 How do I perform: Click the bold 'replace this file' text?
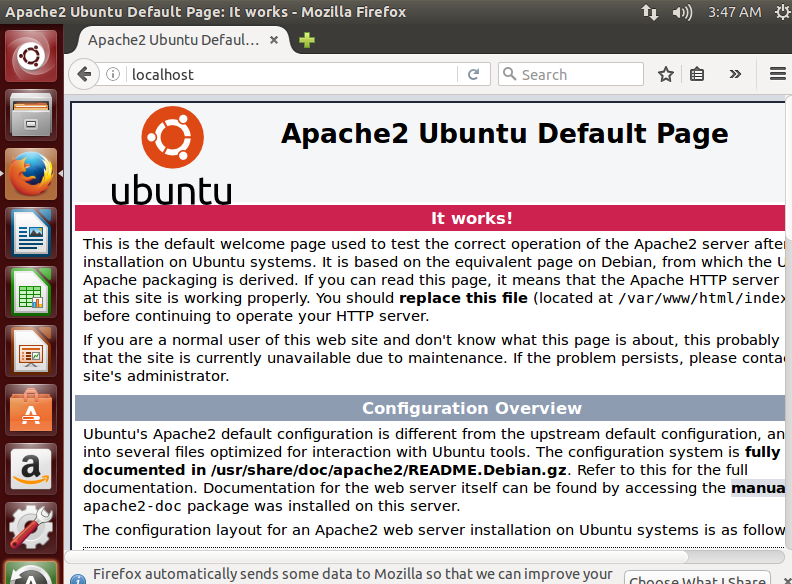[463, 298]
